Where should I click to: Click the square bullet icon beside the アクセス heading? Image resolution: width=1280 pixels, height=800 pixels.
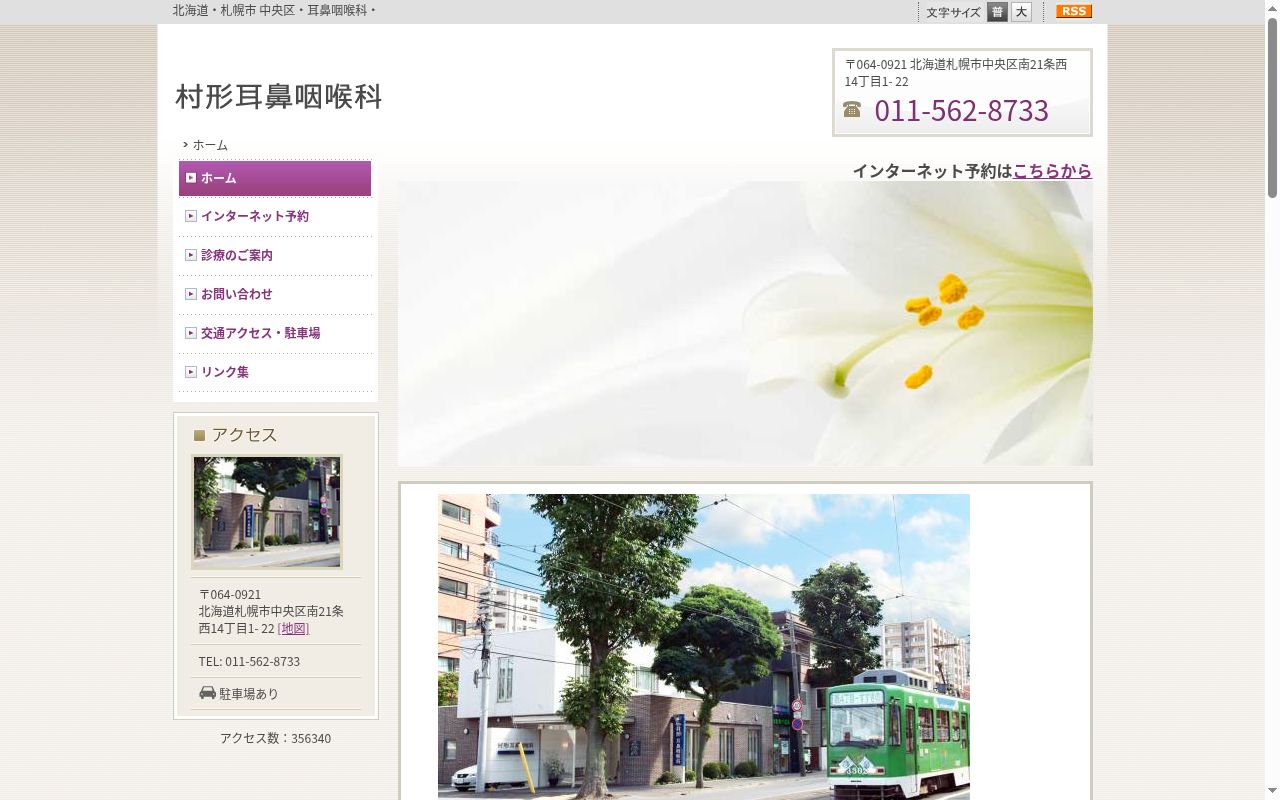199,435
